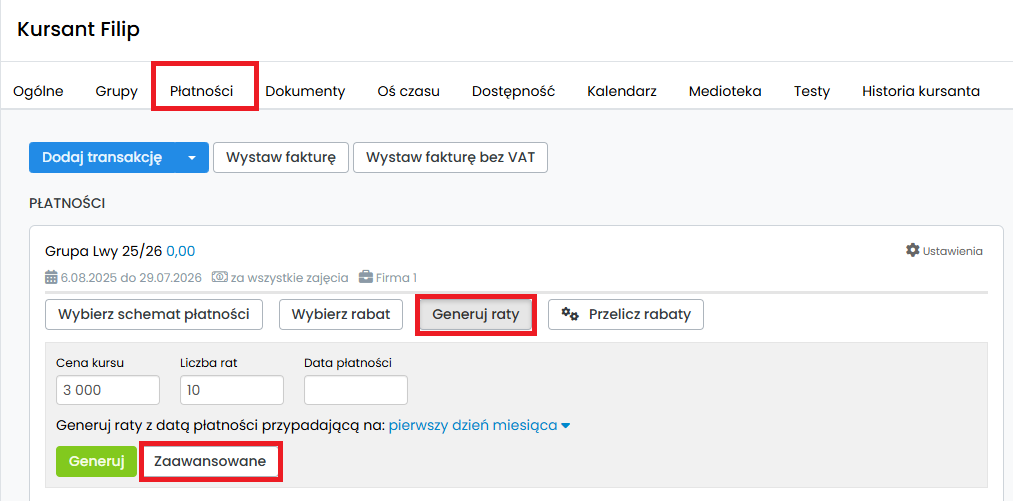The image size is (1013, 501).
Task: Click the Wybierz rabat button
Action: tap(340, 314)
